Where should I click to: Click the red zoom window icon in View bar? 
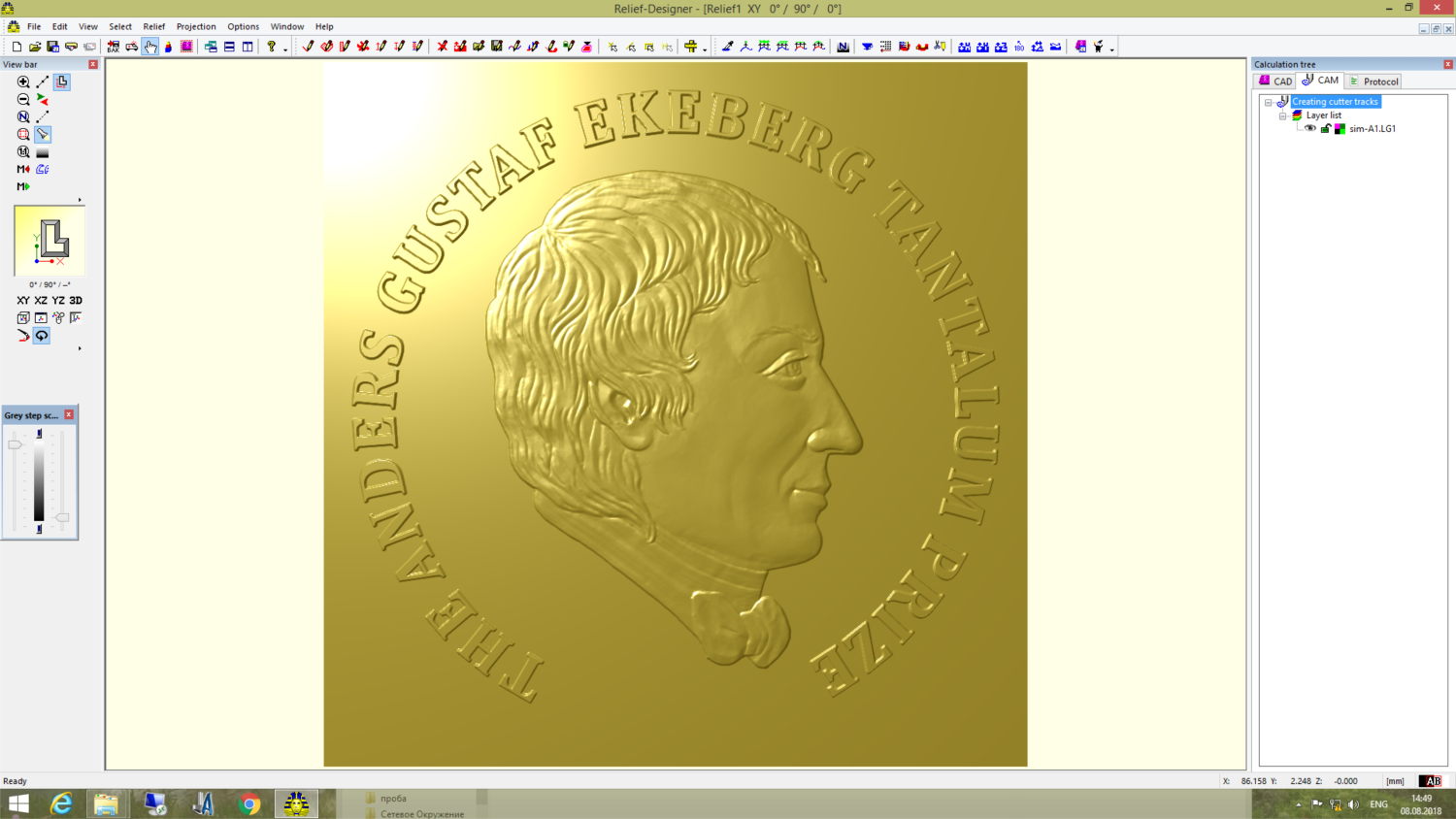pos(23,134)
